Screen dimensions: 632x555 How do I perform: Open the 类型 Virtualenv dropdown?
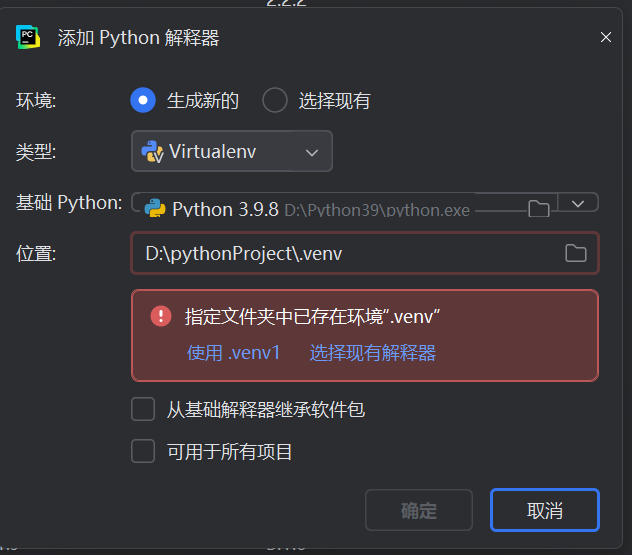[232, 151]
